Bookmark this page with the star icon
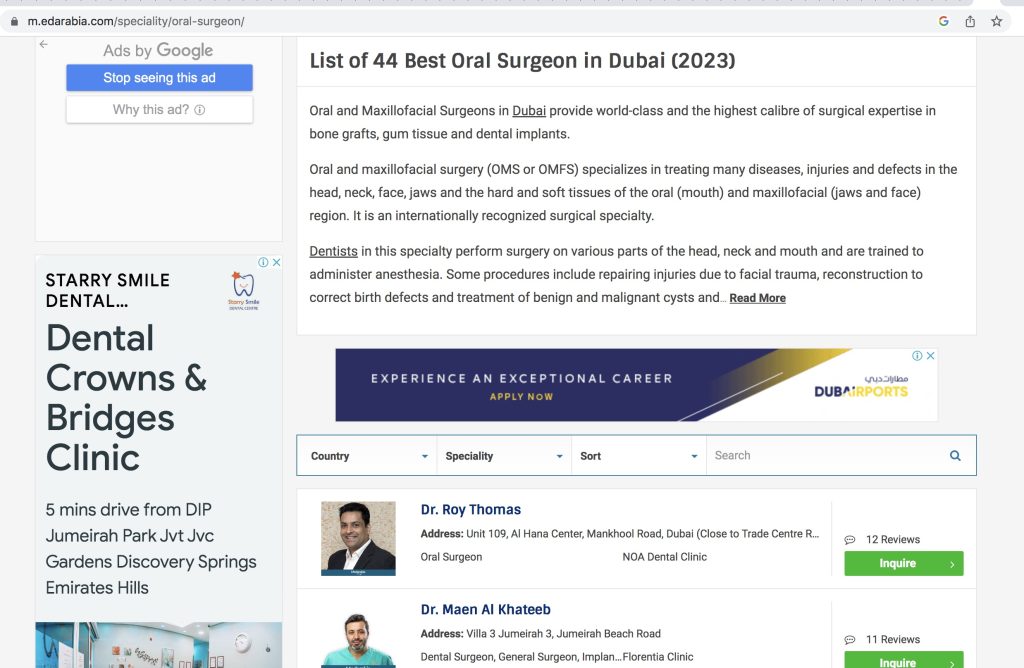Image resolution: width=1024 pixels, height=668 pixels. pos(996,22)
